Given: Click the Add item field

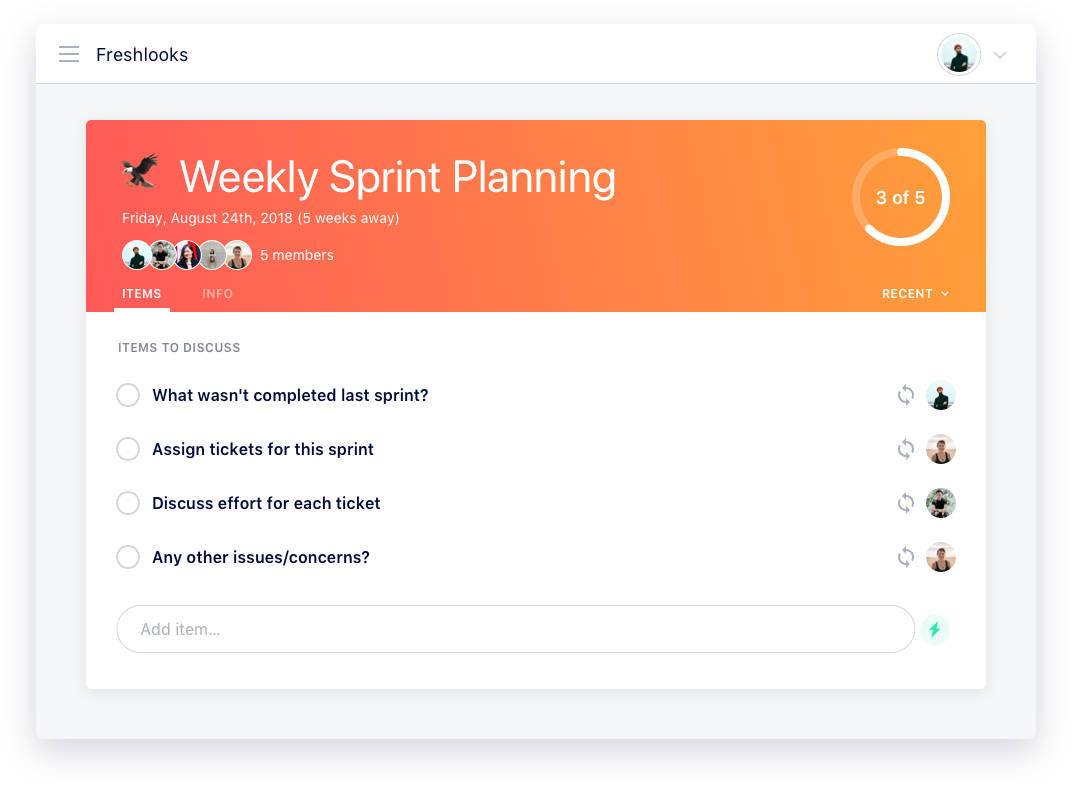Looking at the screenshot, I should click(515, 629).
